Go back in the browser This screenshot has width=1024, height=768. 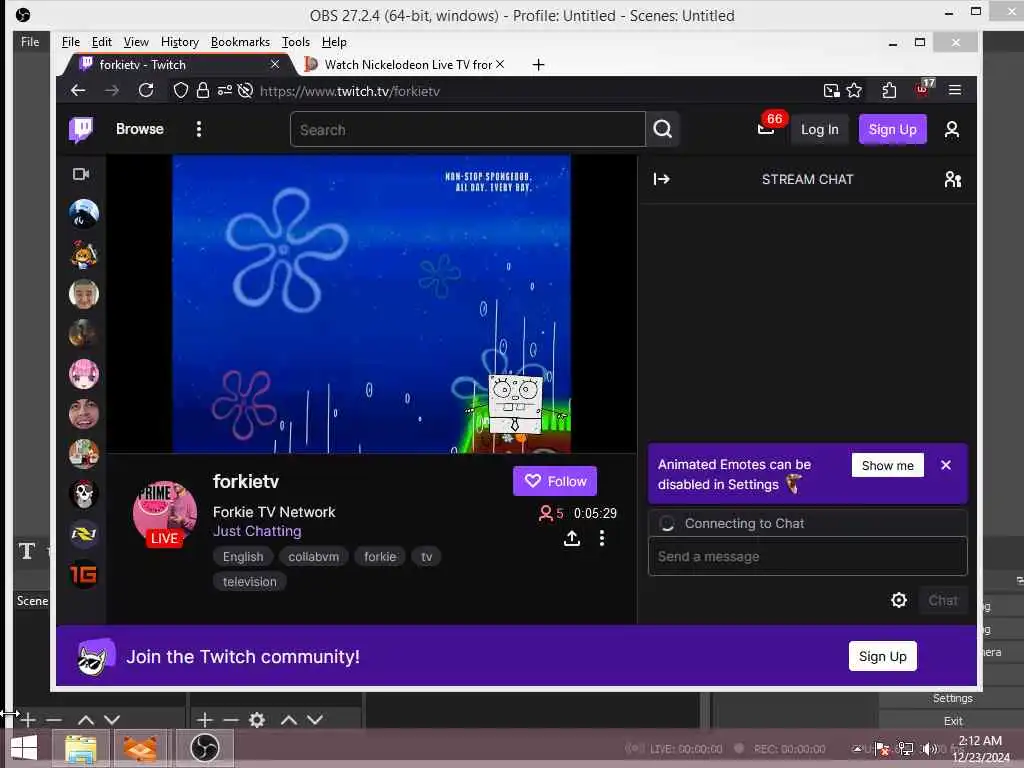(78, 91)
